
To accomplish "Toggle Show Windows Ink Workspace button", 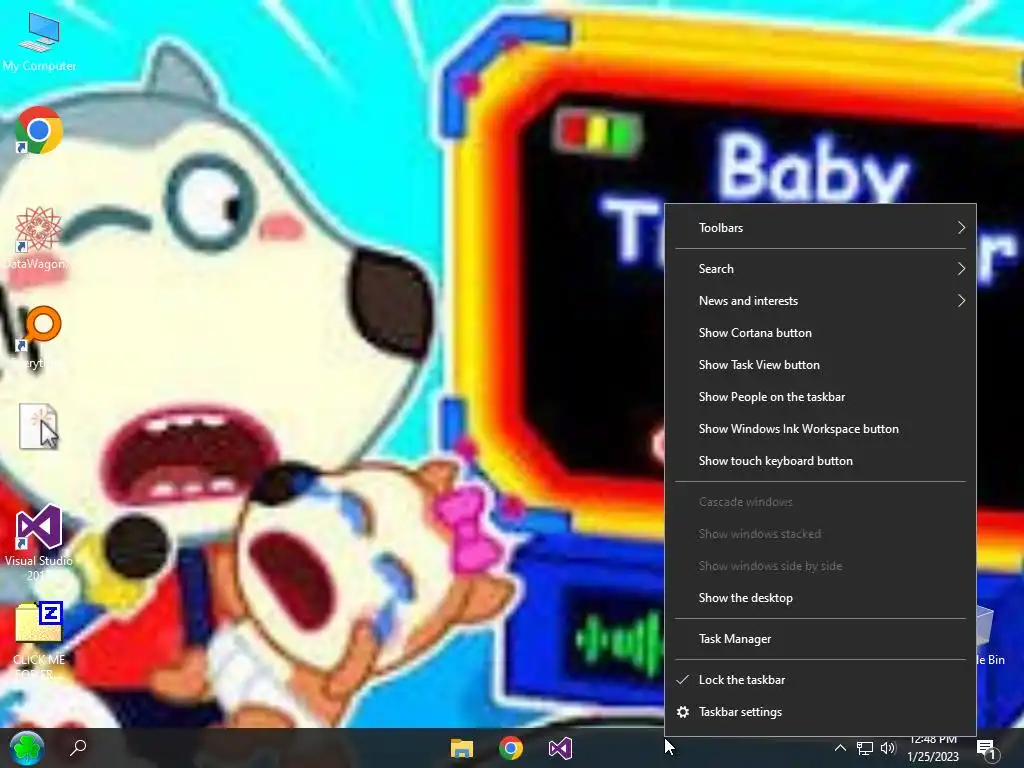I will [820, 429].
